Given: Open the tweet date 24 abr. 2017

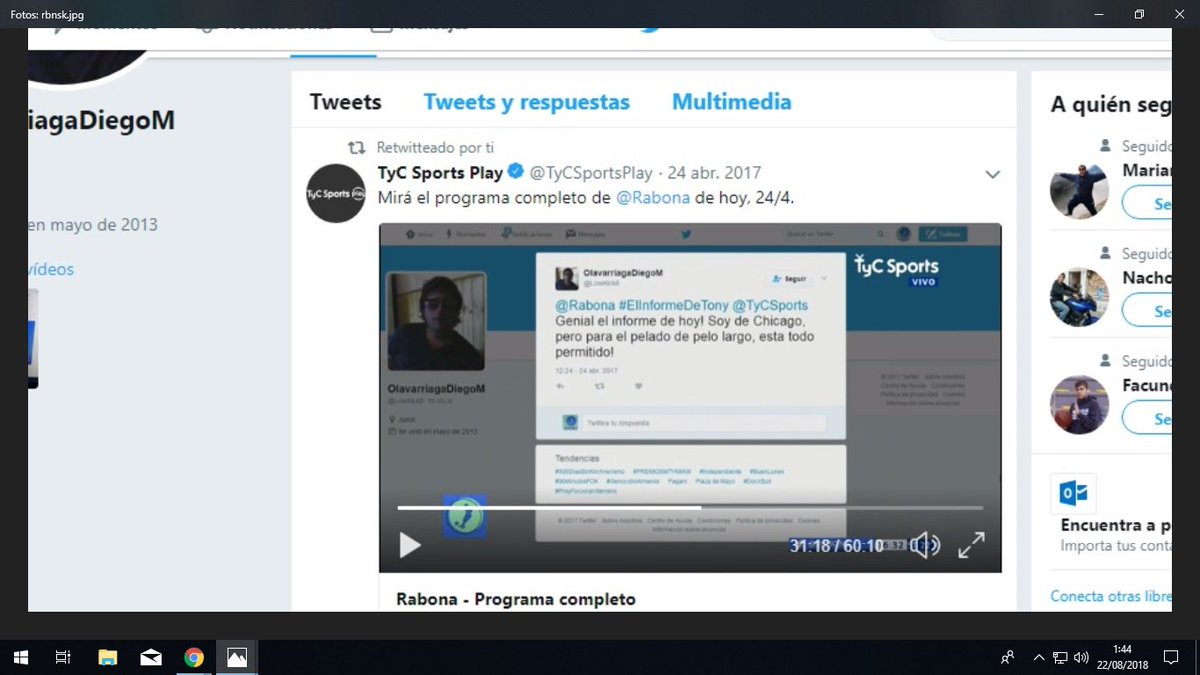Looking at the screenshot, I should click(x=715, y=173).
